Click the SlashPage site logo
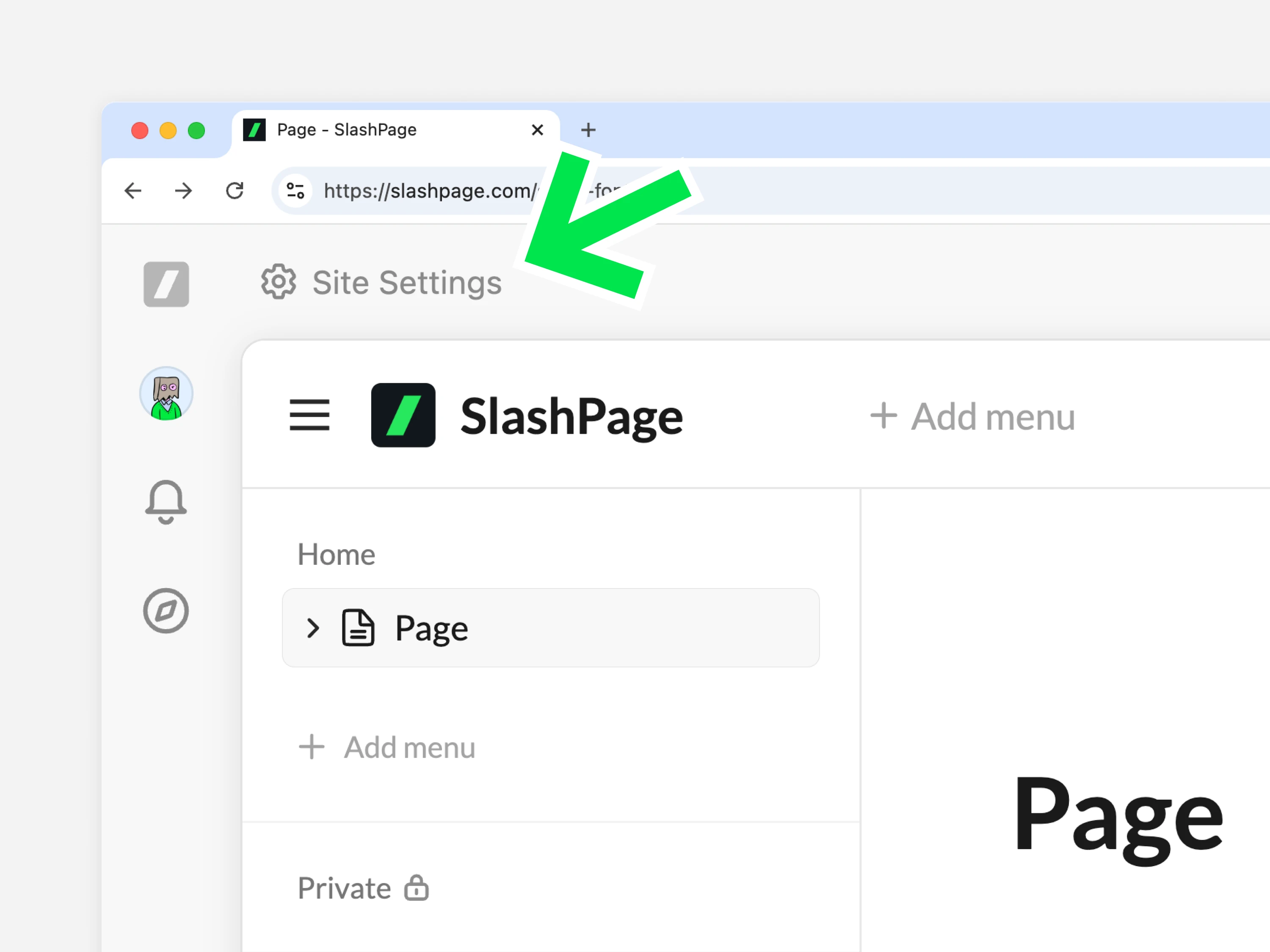This screenshot has width=1270, height=952. 403,415
